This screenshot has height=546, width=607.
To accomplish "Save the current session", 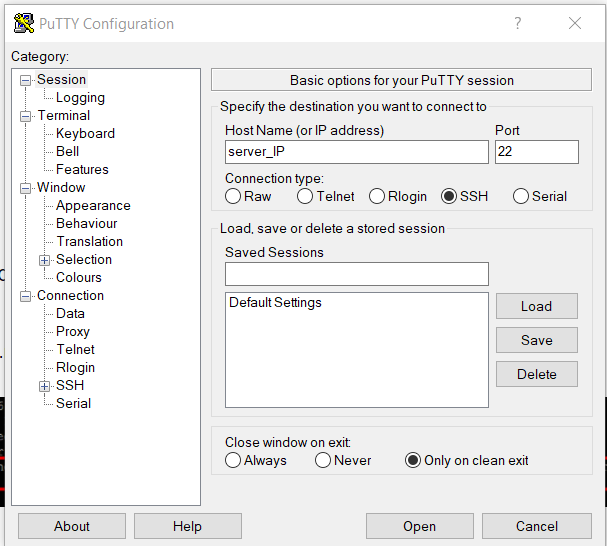I will click(x=536, y=340).
